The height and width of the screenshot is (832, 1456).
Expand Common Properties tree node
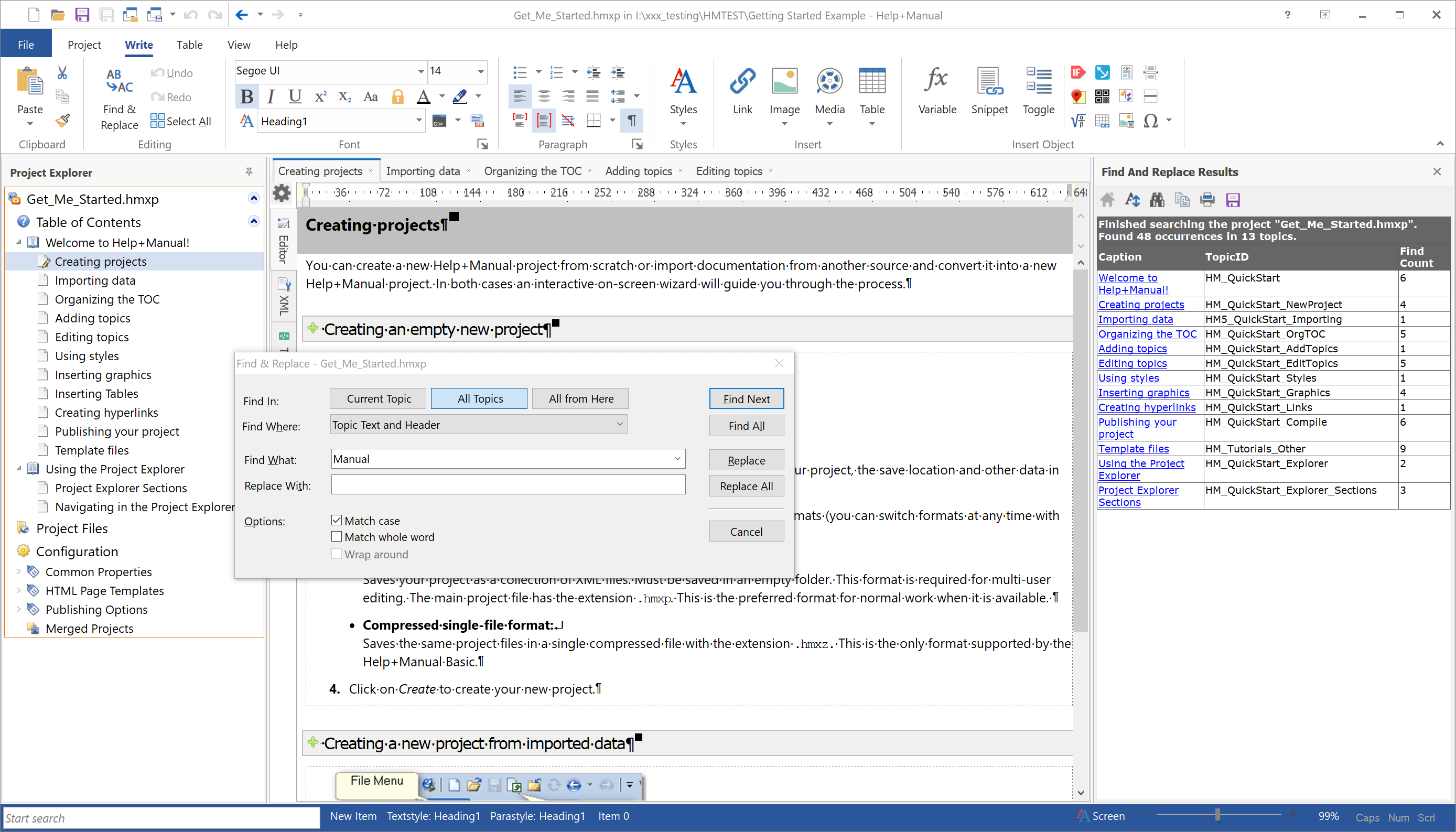(18, 571)
